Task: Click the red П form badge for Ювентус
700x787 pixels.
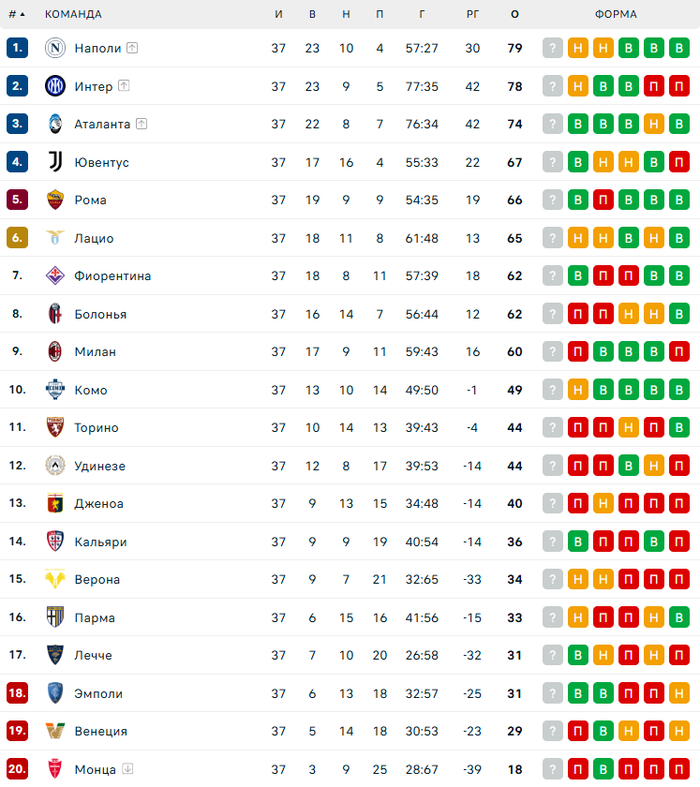Action: point(679,162)
